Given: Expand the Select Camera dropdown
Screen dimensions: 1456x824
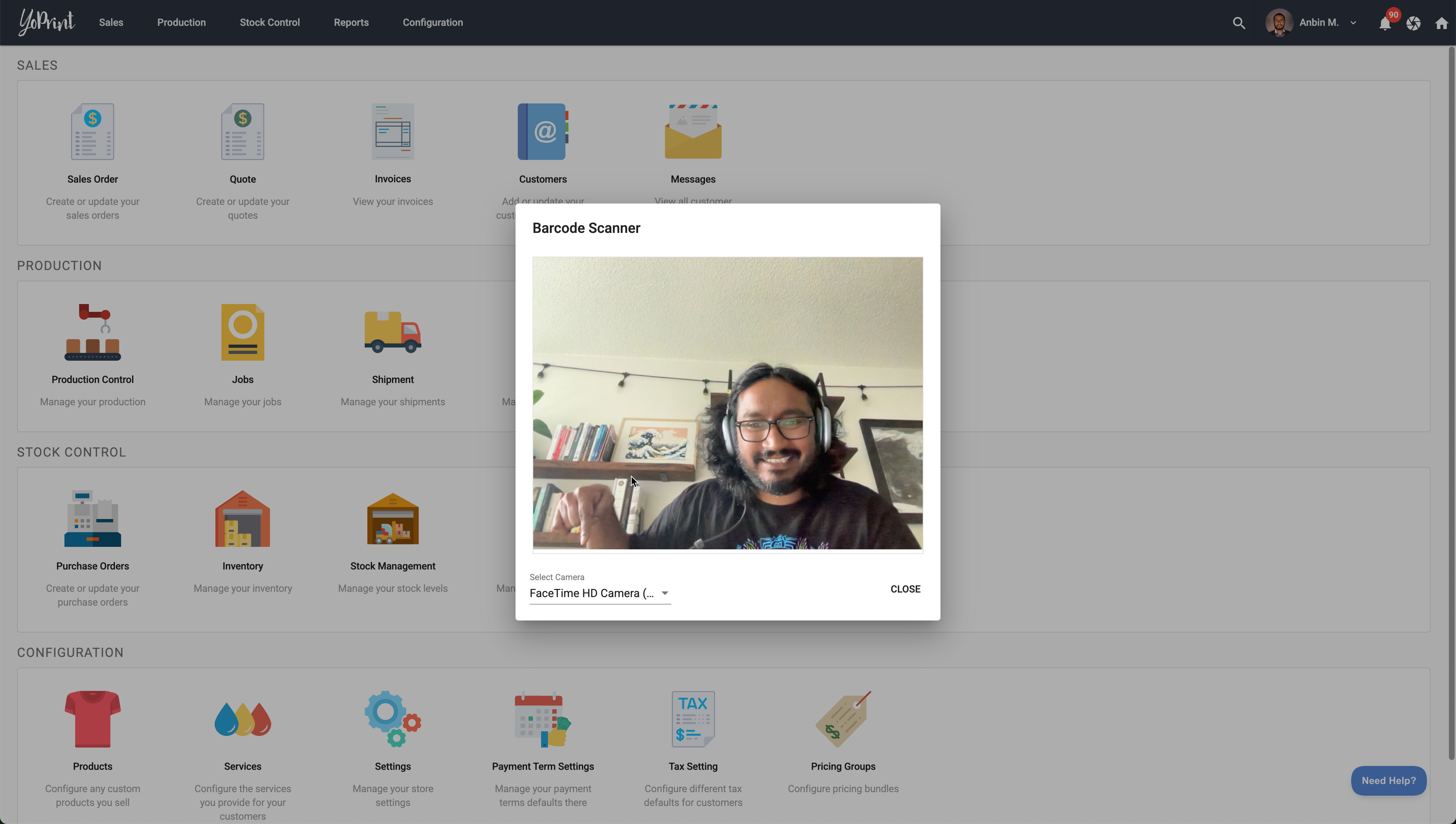Looking at the screenshot, I should 599,593.
